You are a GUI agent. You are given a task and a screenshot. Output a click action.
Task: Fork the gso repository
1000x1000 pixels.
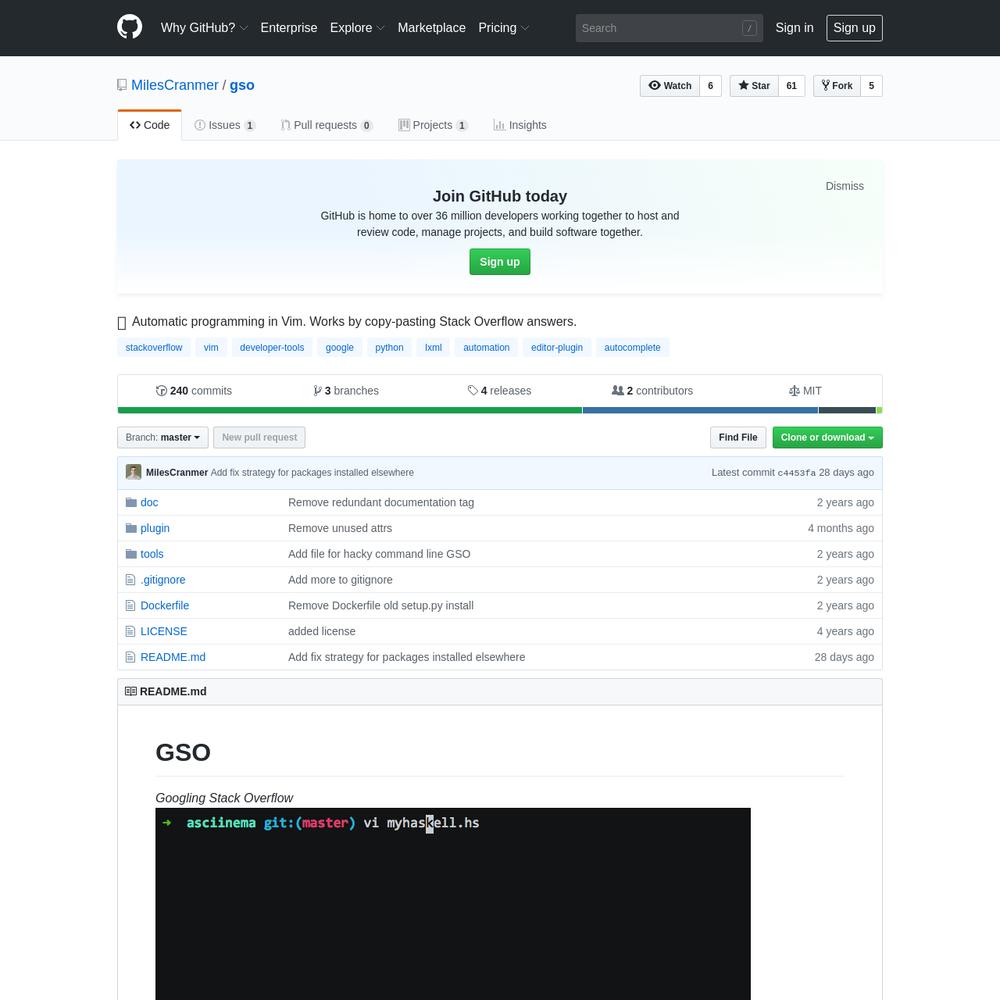(837, 85)
